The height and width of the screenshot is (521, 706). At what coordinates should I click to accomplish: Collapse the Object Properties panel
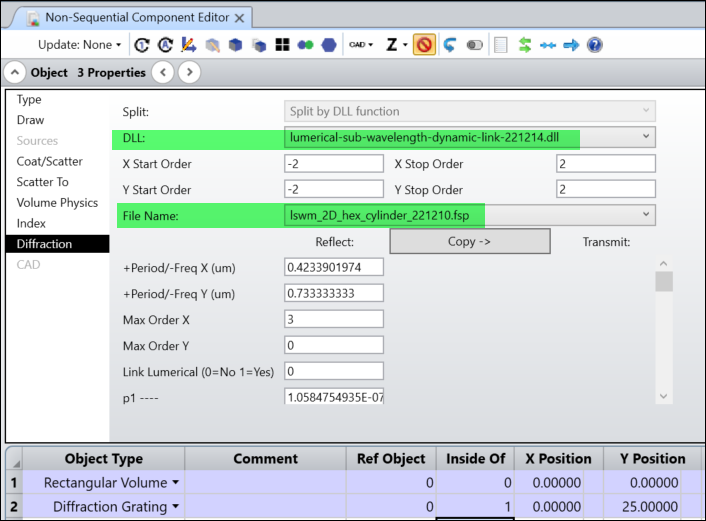click(16, 72)
